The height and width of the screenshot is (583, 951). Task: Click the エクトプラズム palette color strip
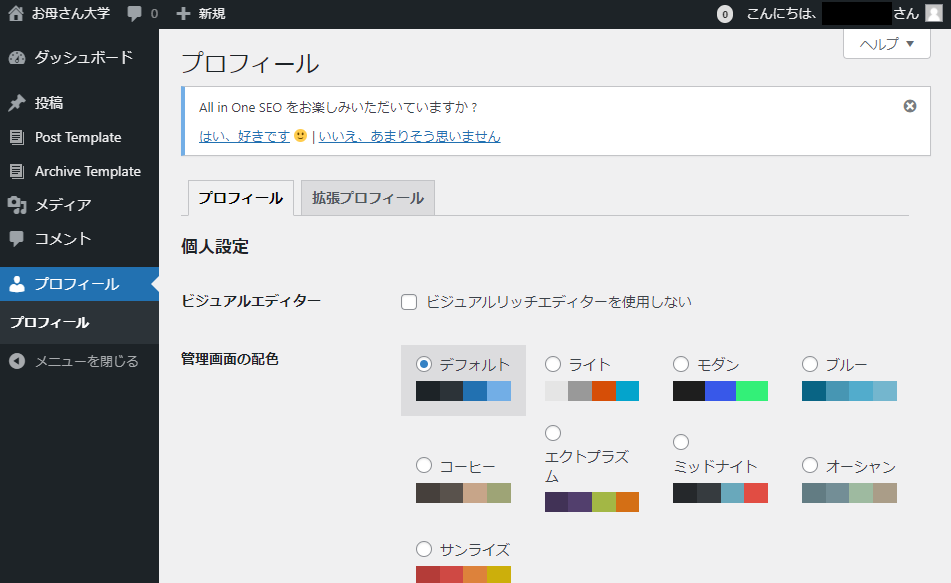[592, 502]
